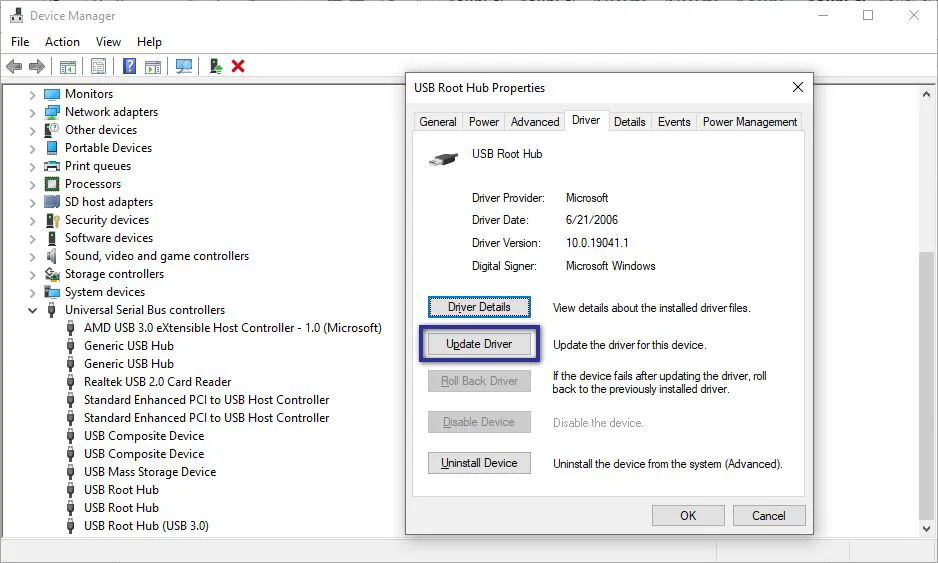Click the device tree vertical scrollbar thumb
938x563 pixels.
(x=926, y=386)
